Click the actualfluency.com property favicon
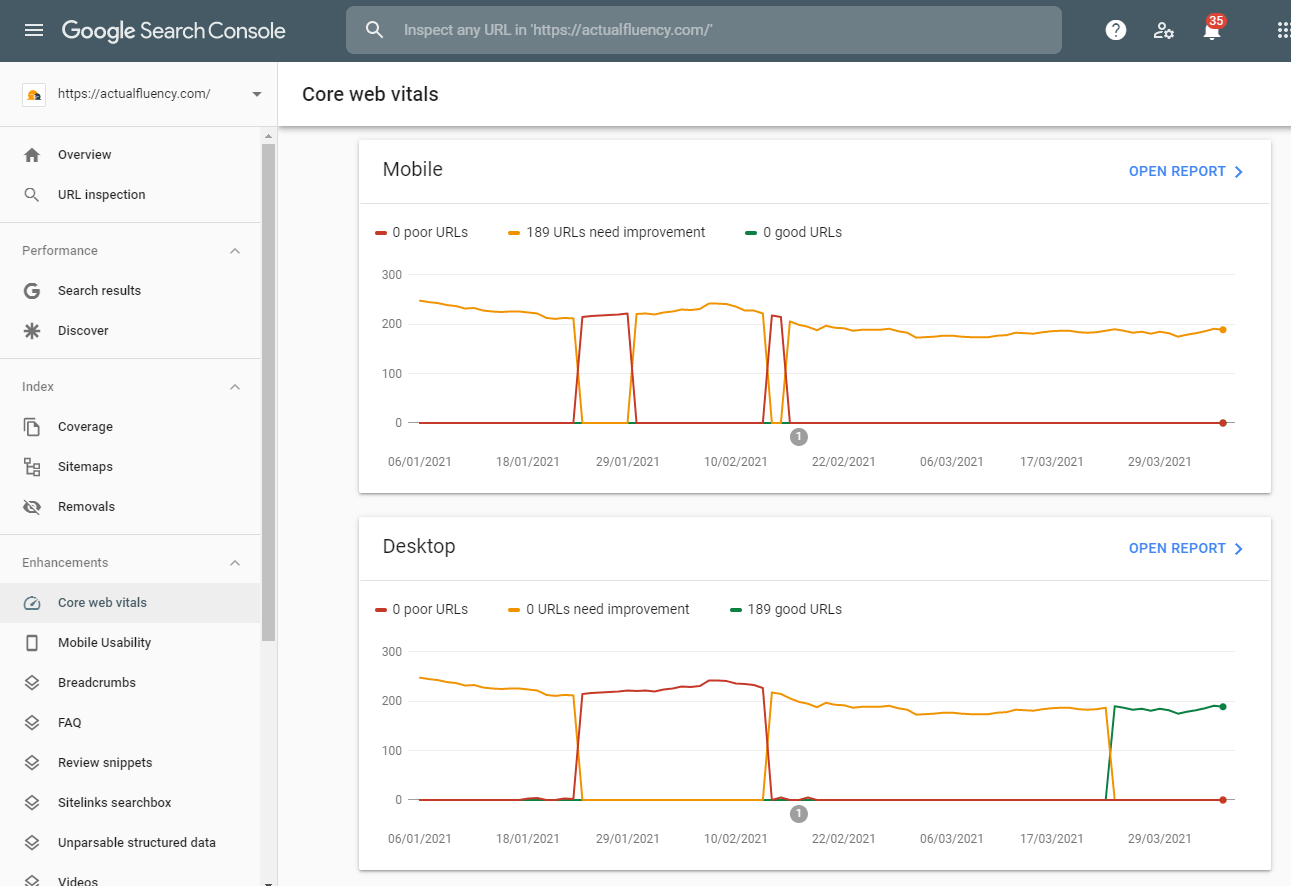 (x=33, y=94)
